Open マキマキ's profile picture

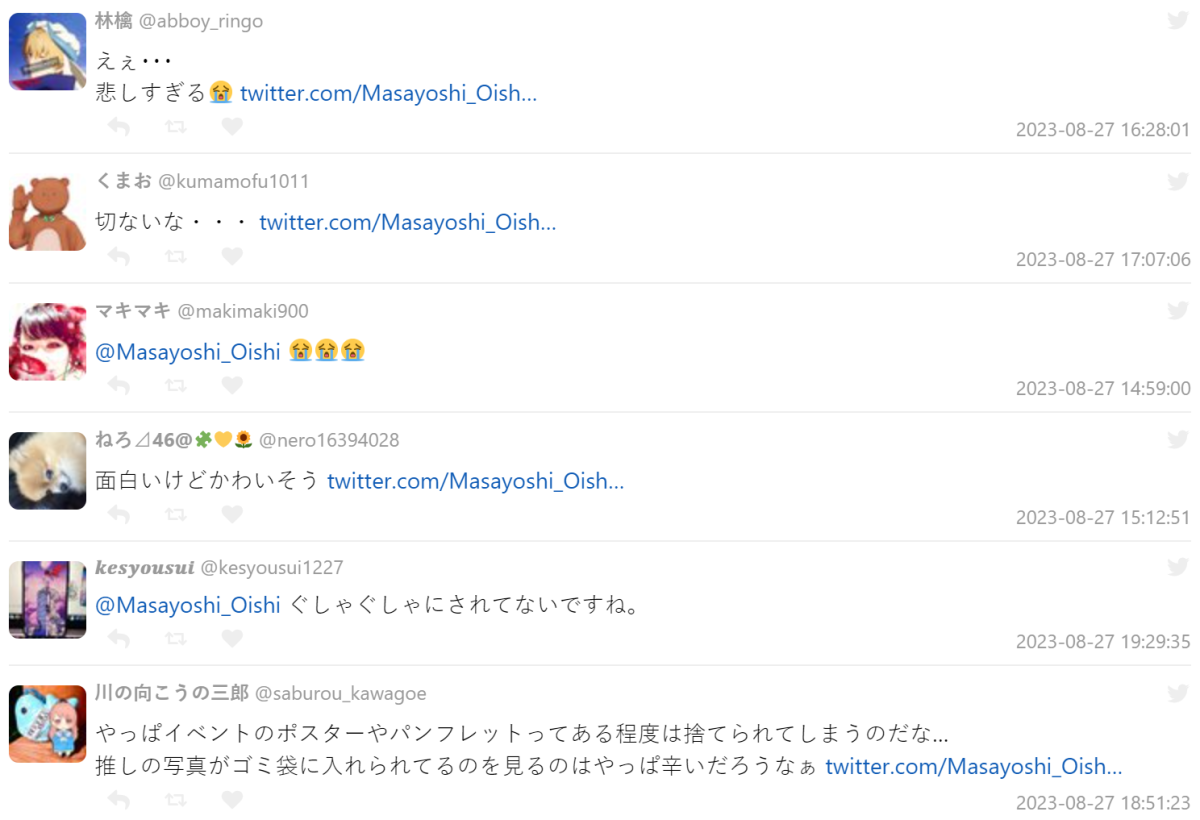pos(48,342)
